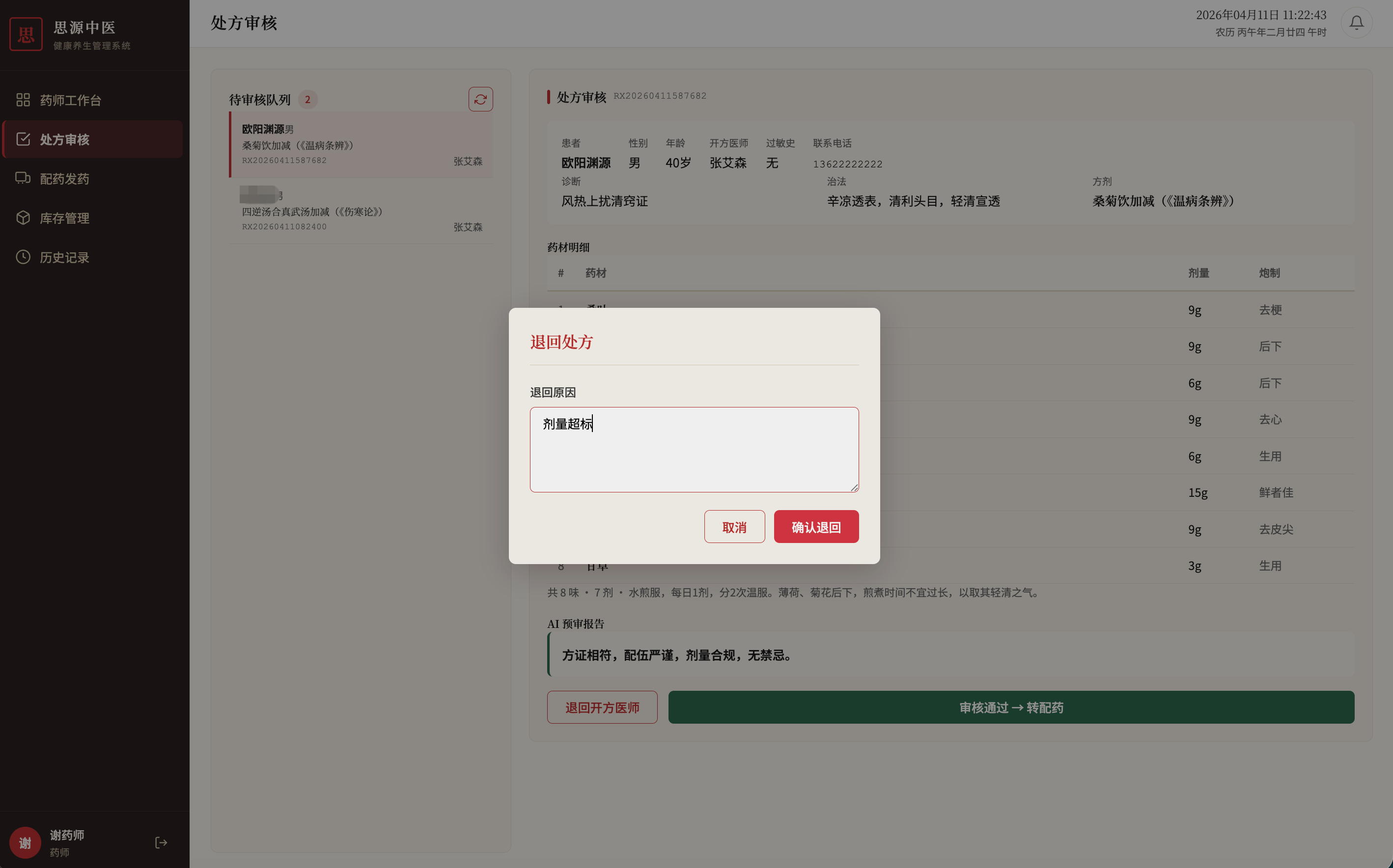Click the 配药发药 sidebar icon
Viewport: 1393px width, 868px height.
point(23,179)
